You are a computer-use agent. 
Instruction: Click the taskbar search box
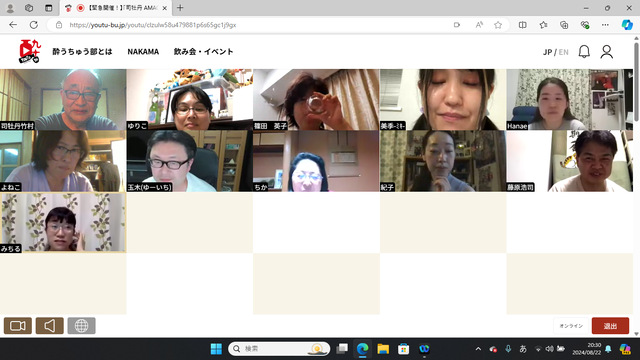[279, 349]
